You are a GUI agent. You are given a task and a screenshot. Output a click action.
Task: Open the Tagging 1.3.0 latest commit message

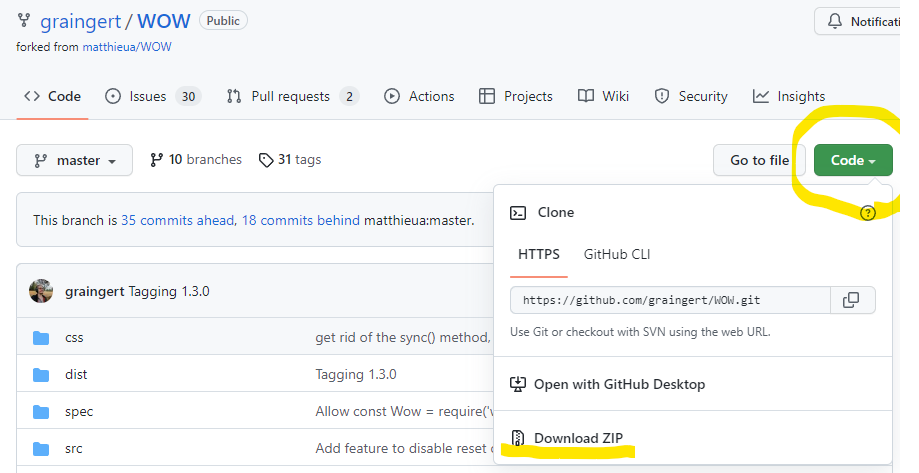point(169,291)
